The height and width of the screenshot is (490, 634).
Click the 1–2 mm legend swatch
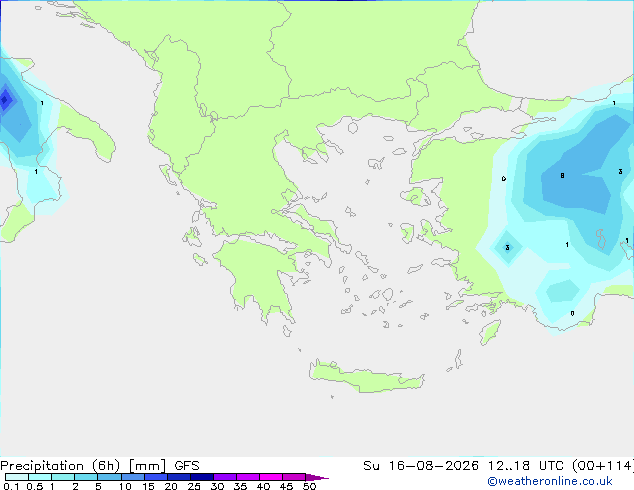pyautogui.click(x=63, y=477)
